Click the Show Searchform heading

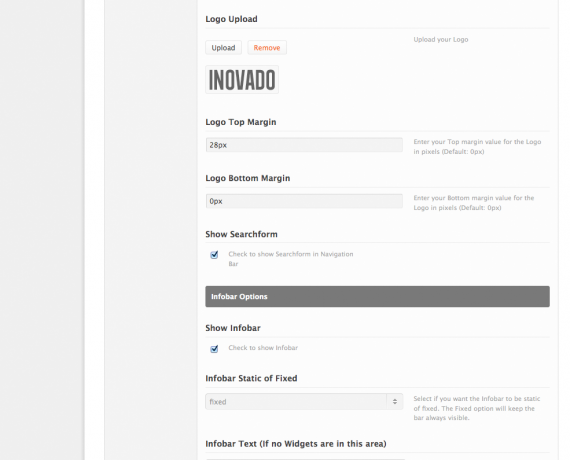(241, 234)
